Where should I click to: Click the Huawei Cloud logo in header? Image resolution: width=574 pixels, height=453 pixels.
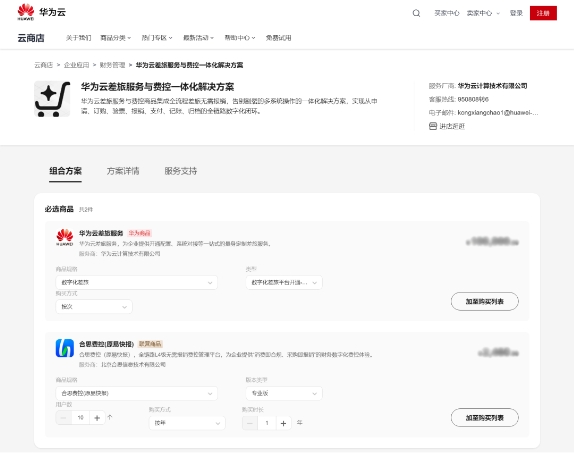[x=41, y=12]
